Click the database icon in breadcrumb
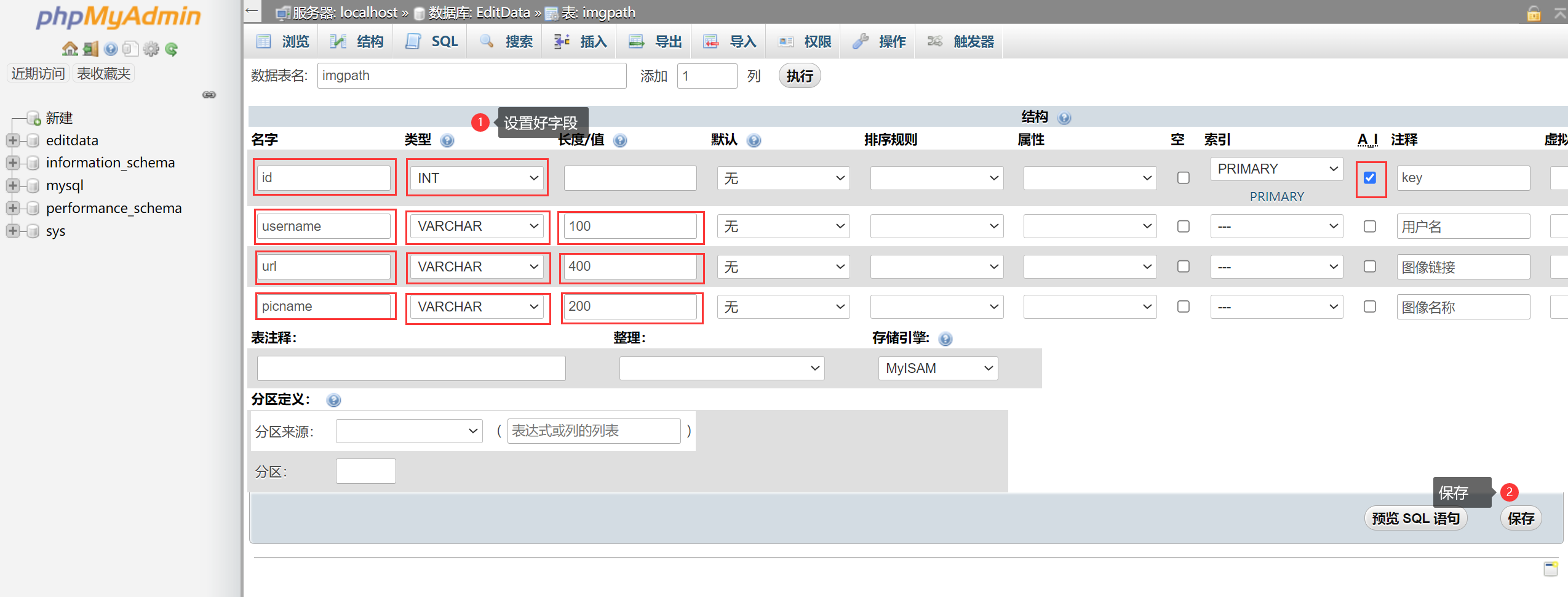The width and height of the screenshot is (1568, 597). 420,13
